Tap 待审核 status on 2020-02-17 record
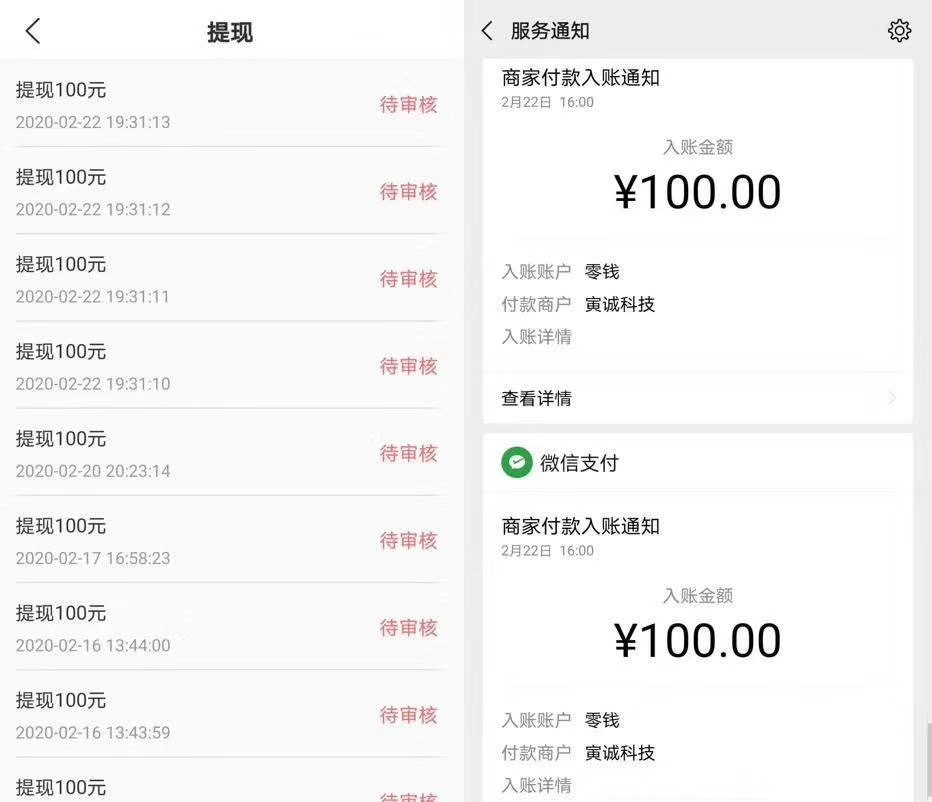The height and width of the screenshot is (802, 932). point(408,540)
